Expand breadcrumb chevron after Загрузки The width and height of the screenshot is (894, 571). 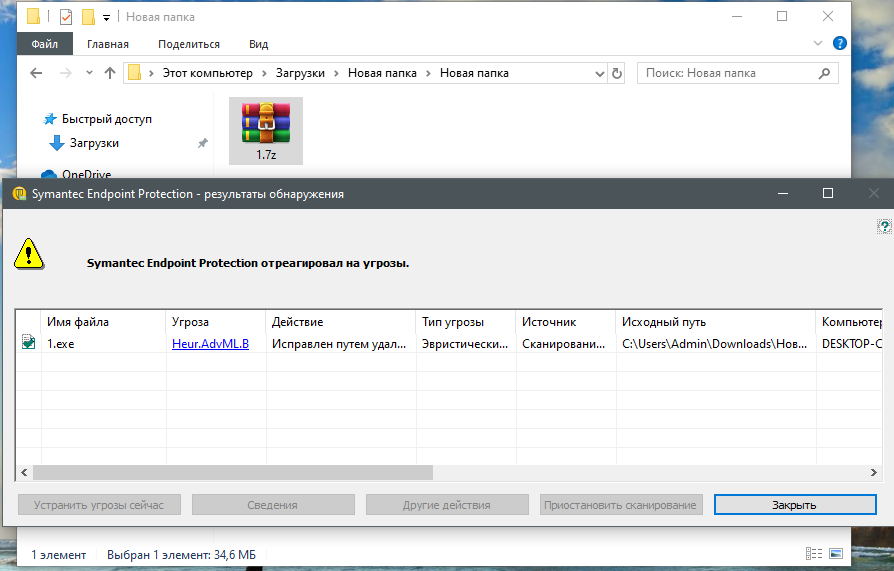point(336,73)
